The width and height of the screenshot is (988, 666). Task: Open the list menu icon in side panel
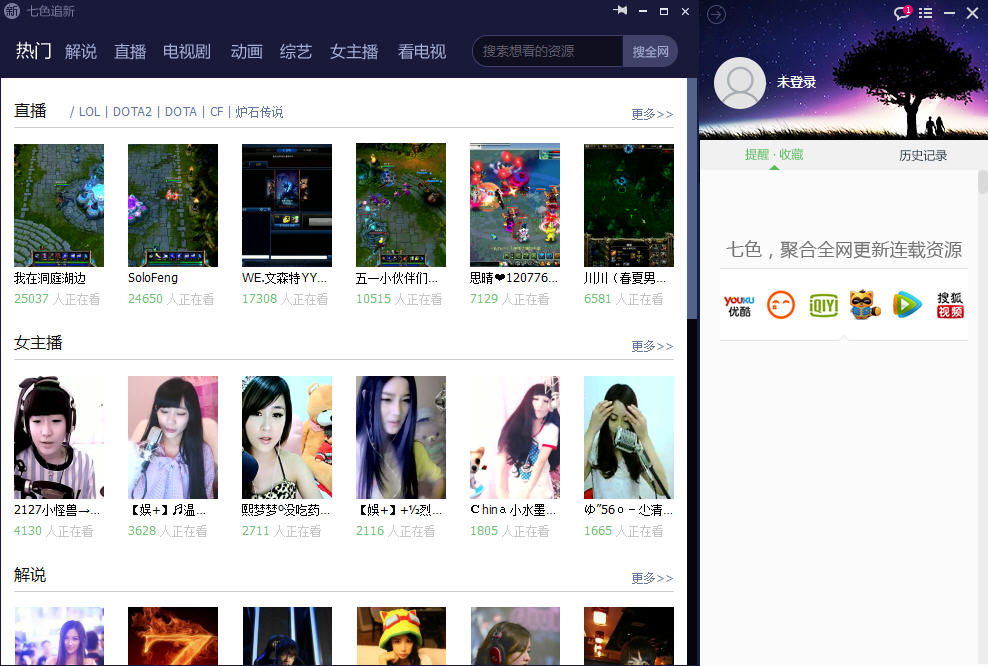[925, 13]
